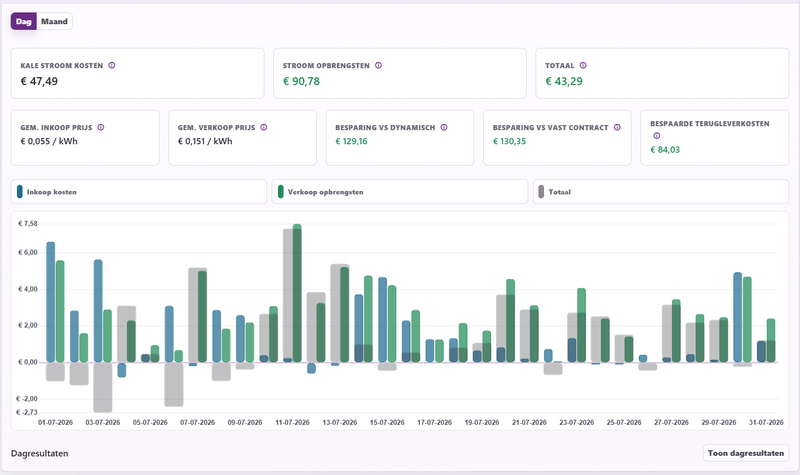Image resolution: width=800 pixels, height=475 pixels.
Task: Open info icon beside Gem. Verkoop Prijs
Action: [264, 128]
